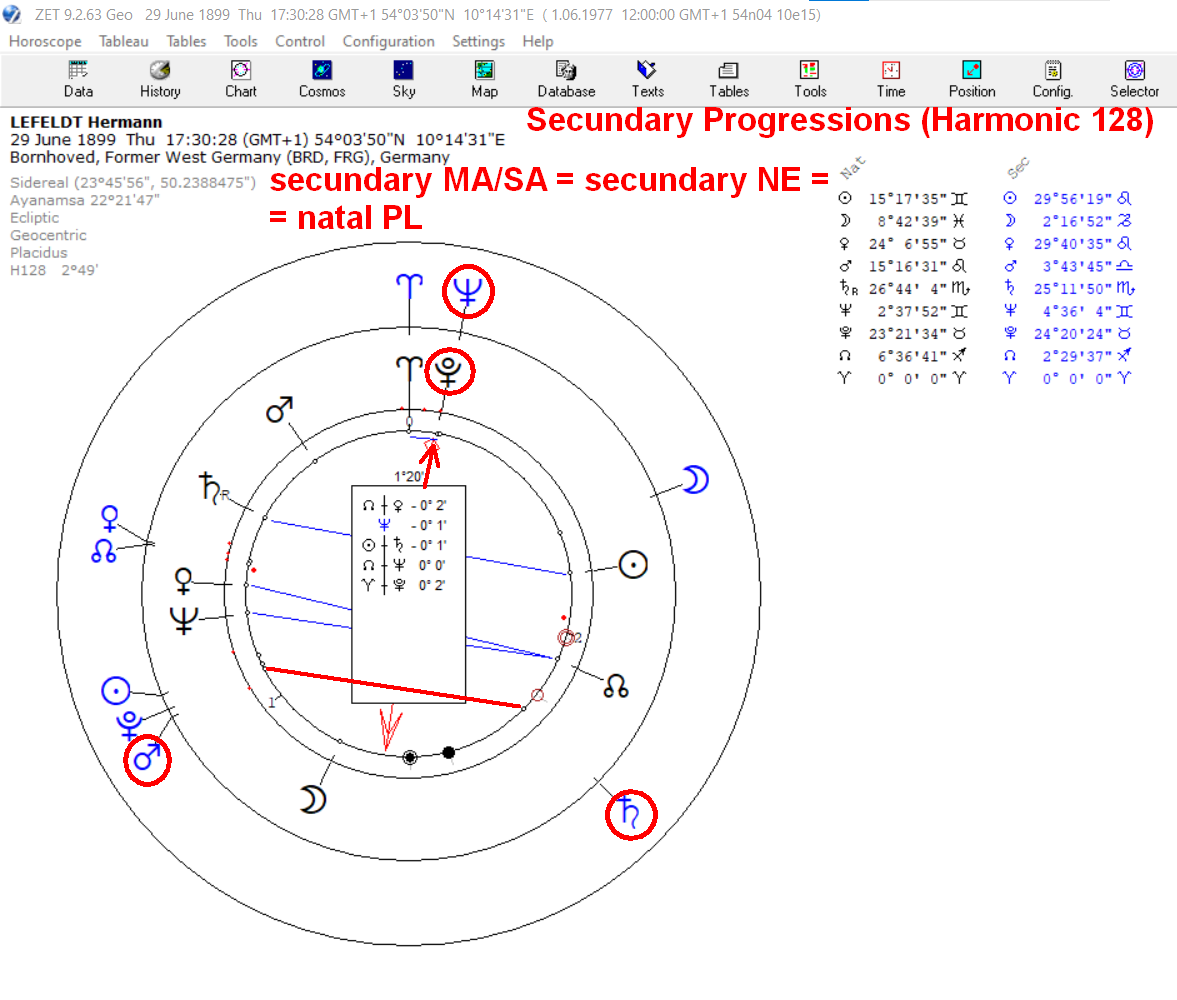Click the Sidereal setting line
The width and height of the screenshot is (1177, 1000).
point(133,182)
